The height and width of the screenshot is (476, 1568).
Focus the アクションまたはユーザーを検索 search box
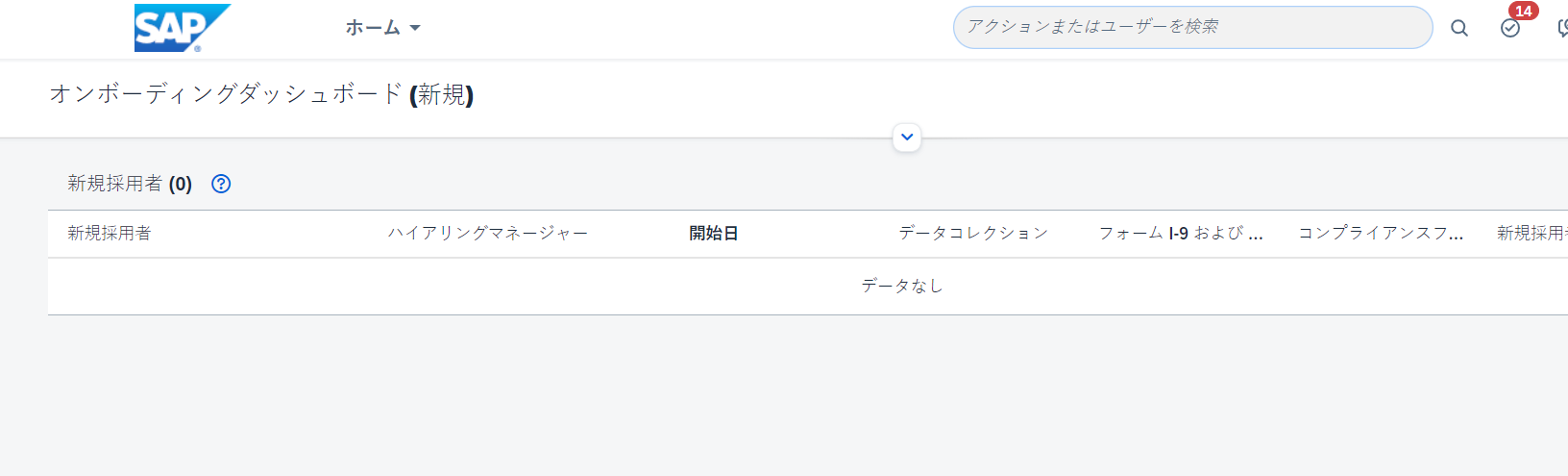[1192, 27]
